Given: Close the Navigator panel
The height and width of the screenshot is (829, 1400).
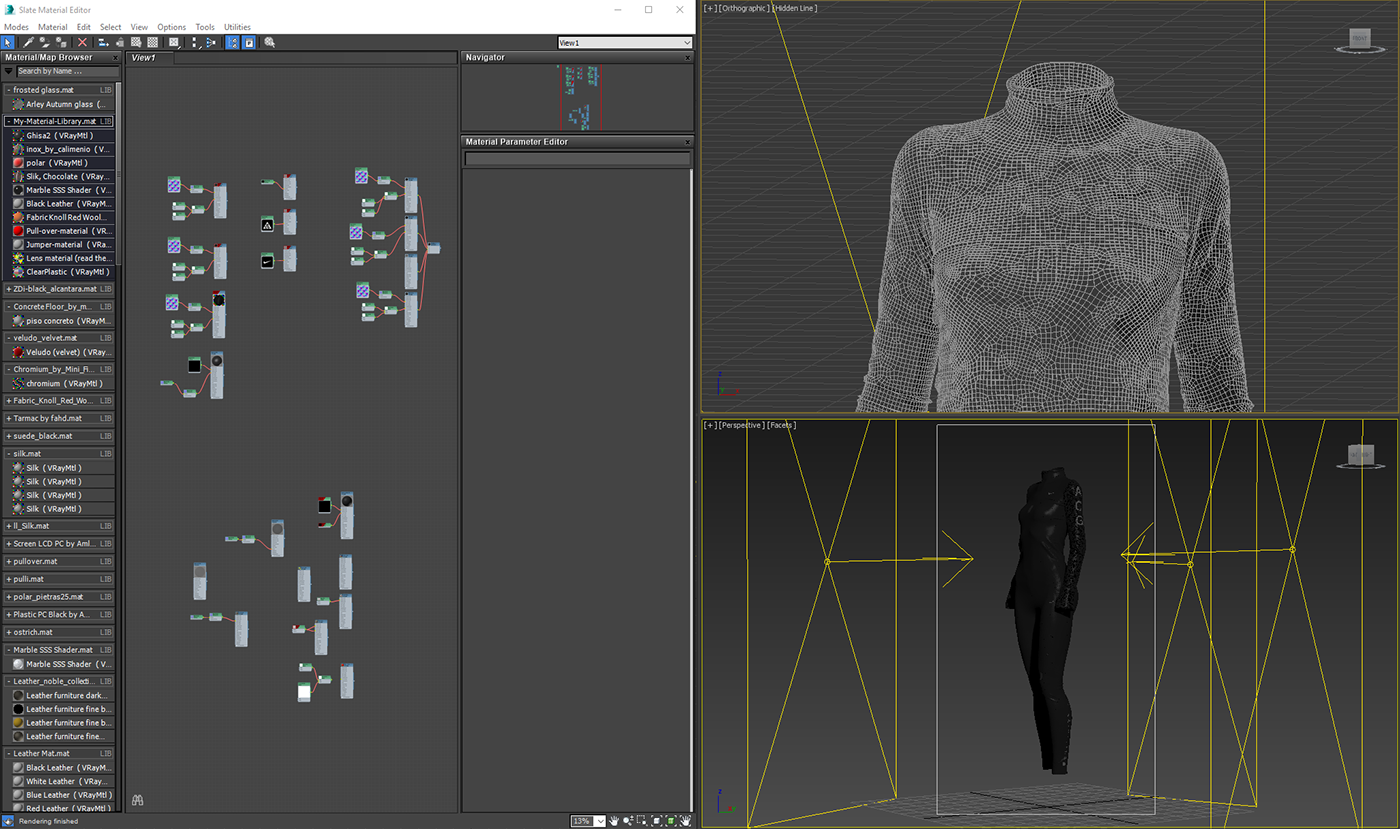Looking at the screenshot, I should coord(687,58).
